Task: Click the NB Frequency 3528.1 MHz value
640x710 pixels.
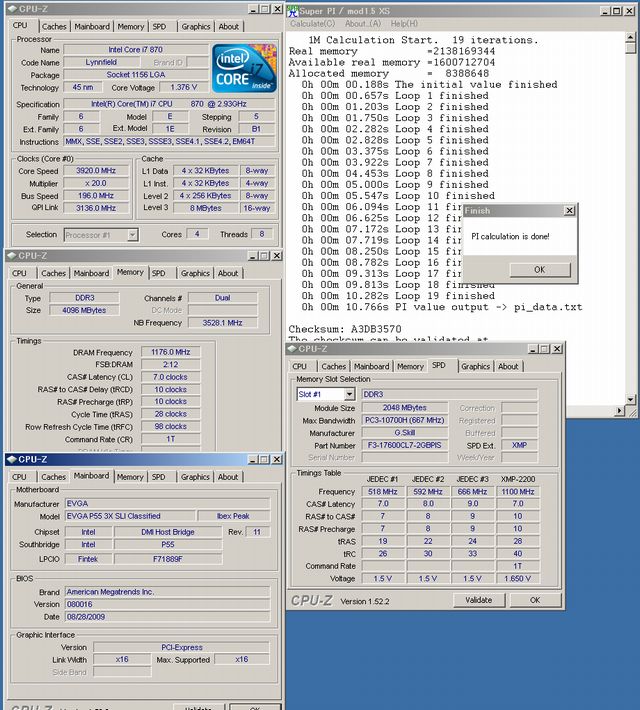Action: pyautogui.click(x=222, y=323)
